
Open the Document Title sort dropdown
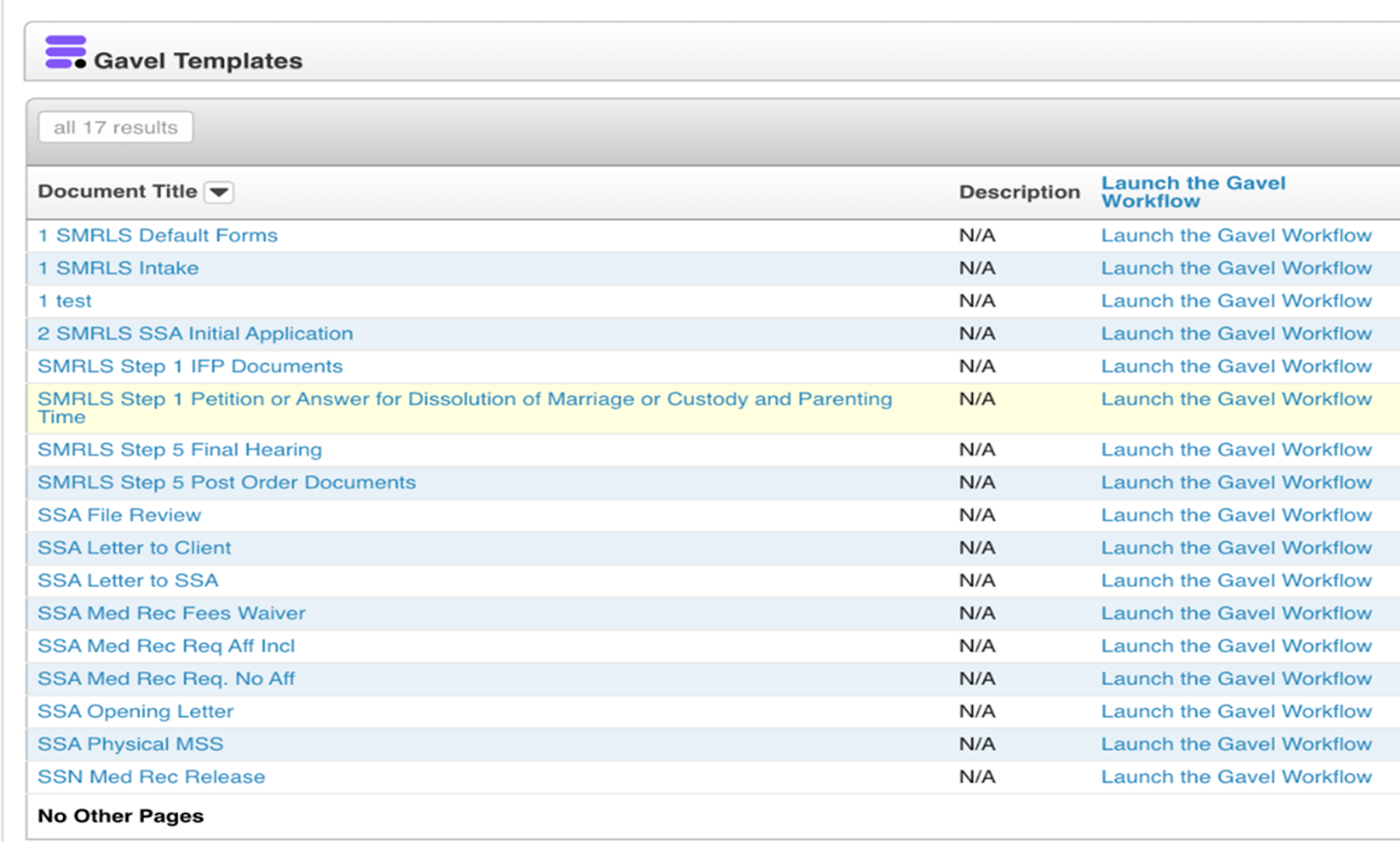point(220,192)
